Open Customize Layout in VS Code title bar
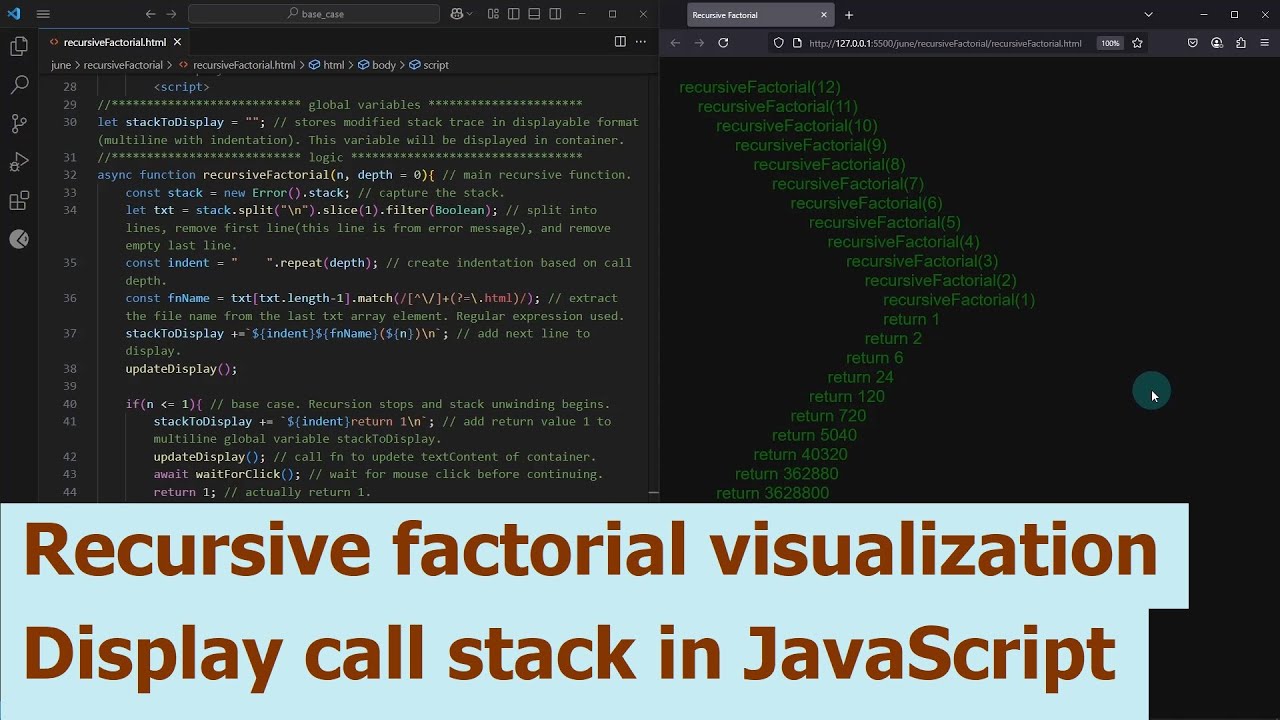This screenshot has width=1280, height=720. [493, 14]
